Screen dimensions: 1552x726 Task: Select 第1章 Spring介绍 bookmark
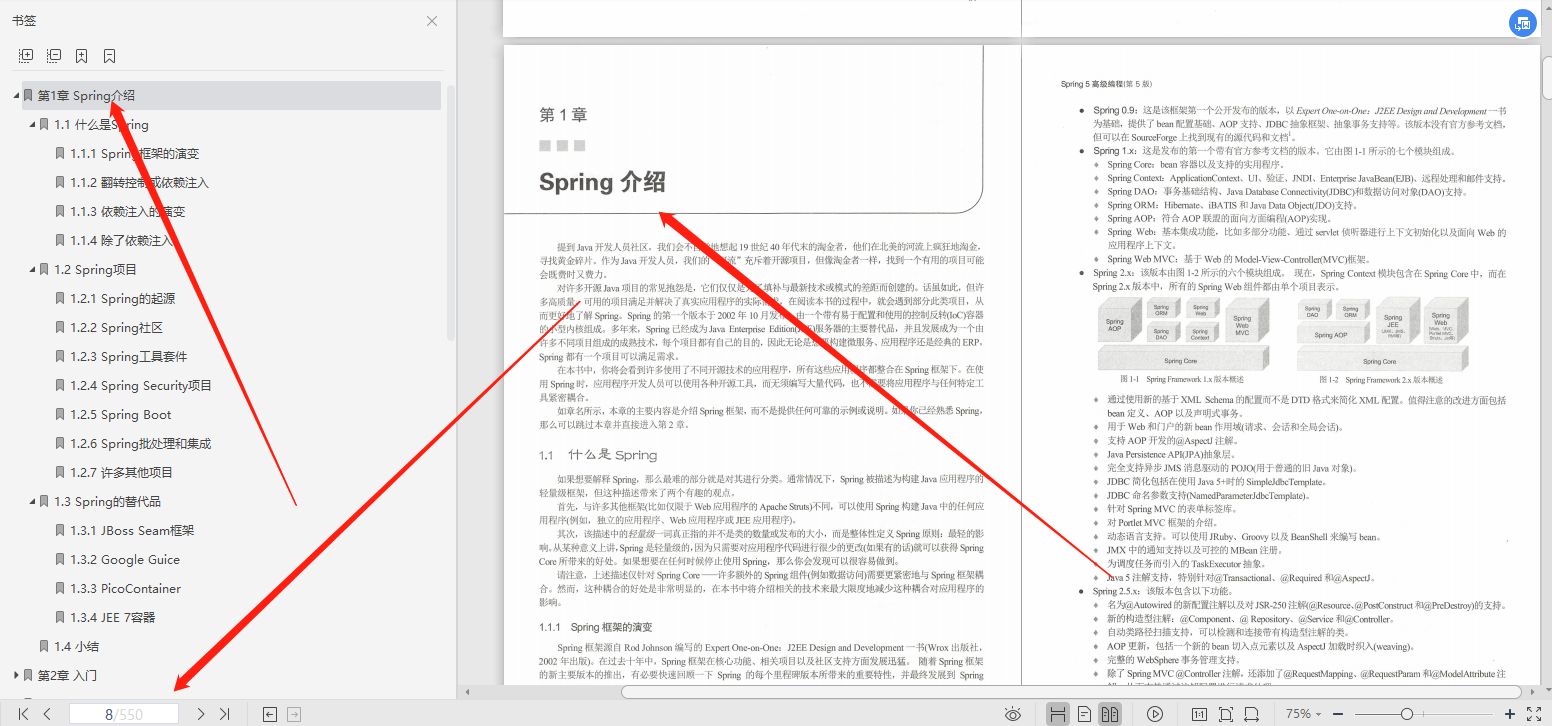pyautogui.click(x=231, y=96)
